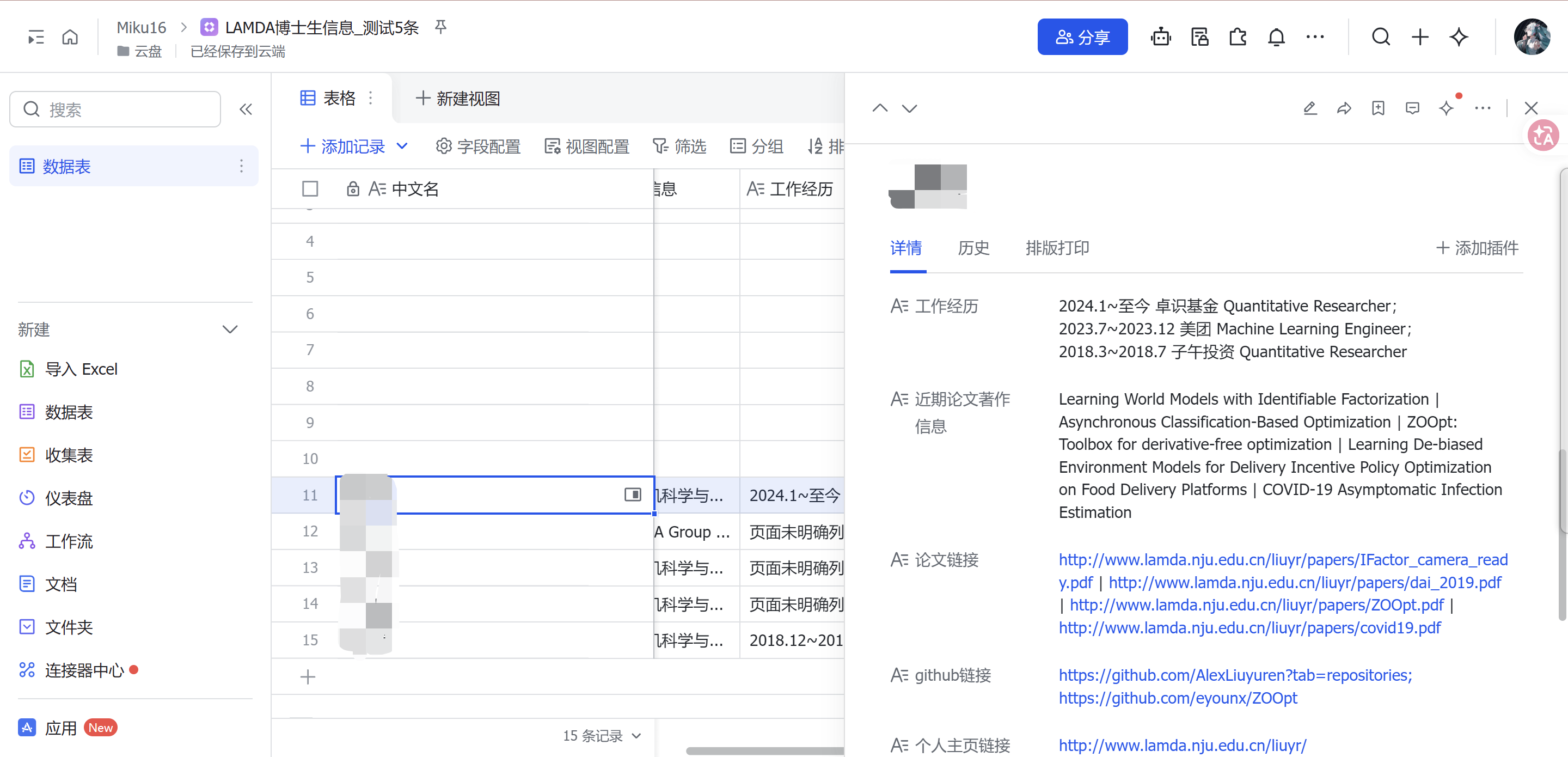Collapse the left sidebar with double-chevron
The image size is (1568, 757).
point(246,109)
